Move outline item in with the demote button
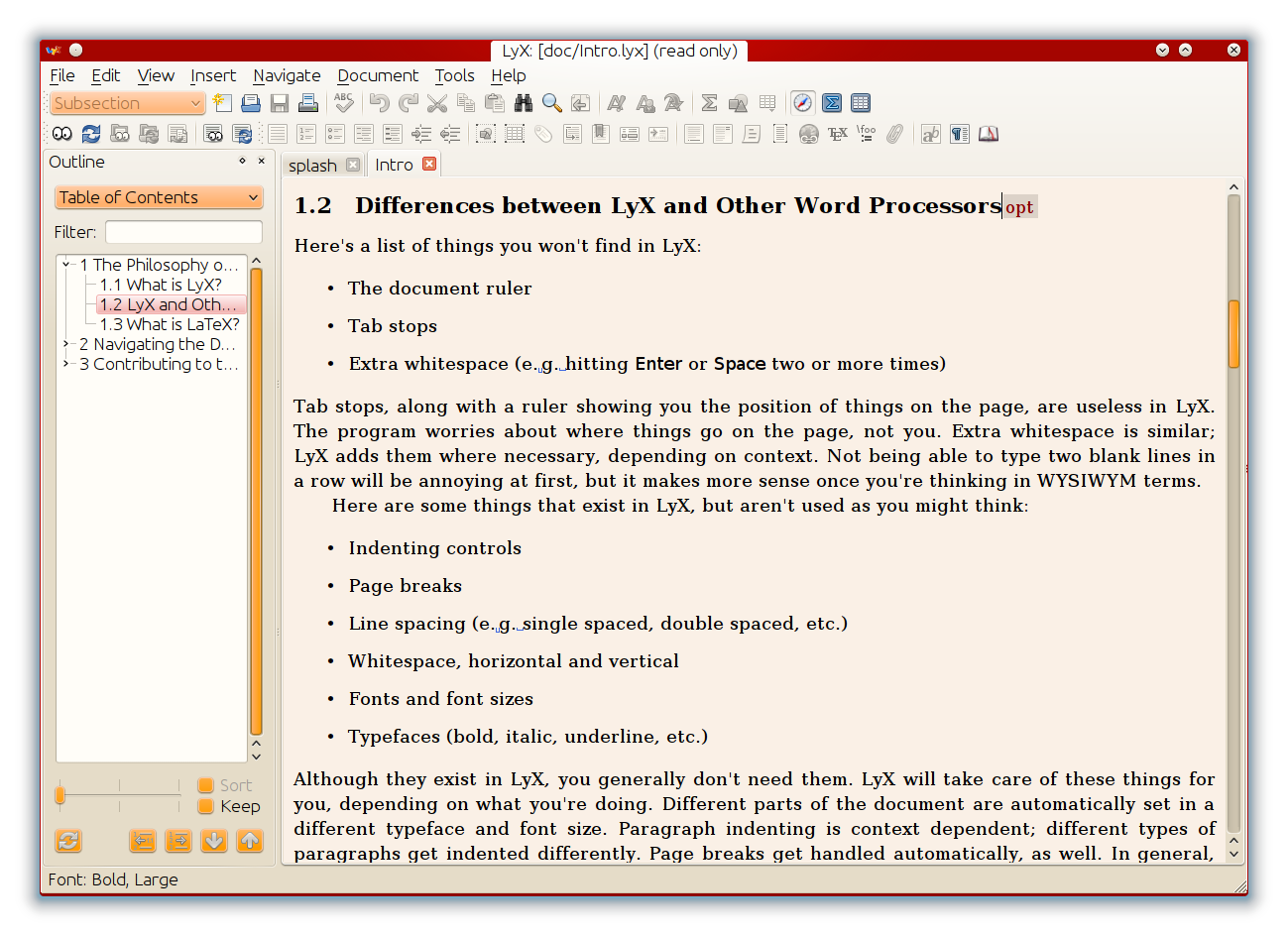The image size is (1288, 936). click(x=178, y=841)
